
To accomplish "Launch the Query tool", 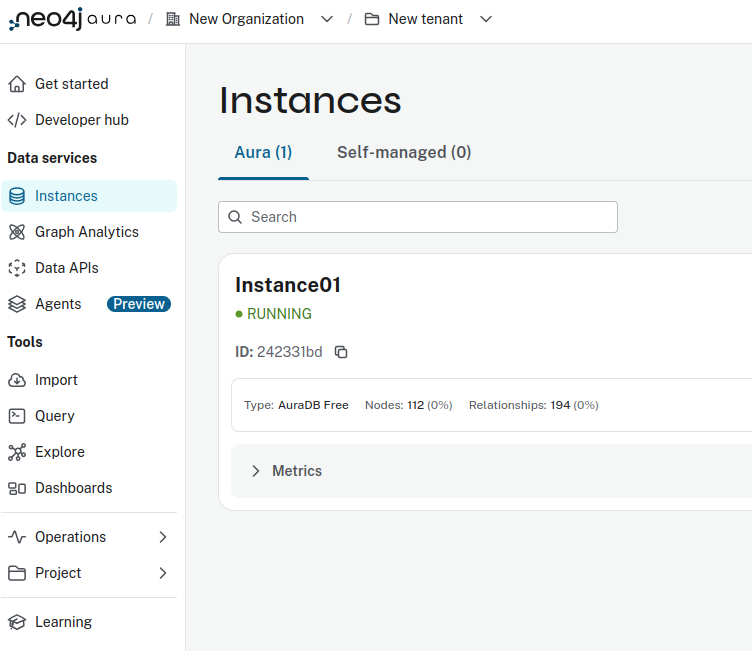I will coord(54,416).
